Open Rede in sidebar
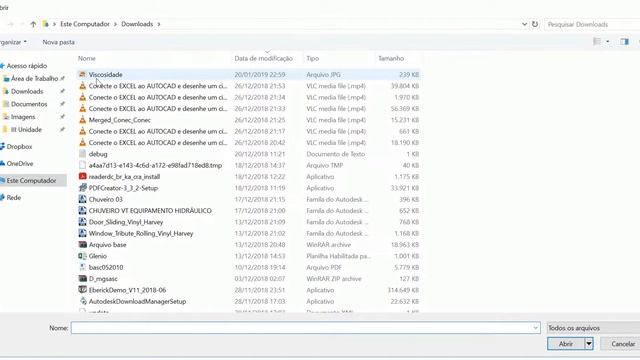 click(13, 198)
